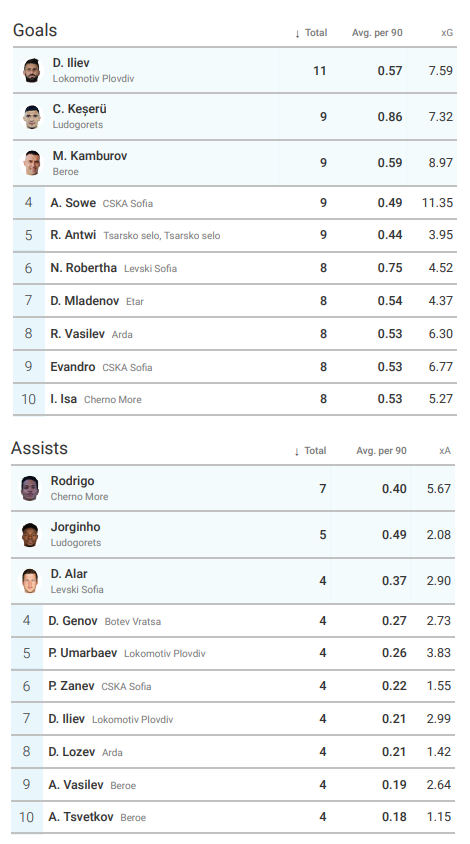This screenshot has width=470, height=844.
Task: Select M. Kamburov's profile photo
Action: click(x=32, y=163)
